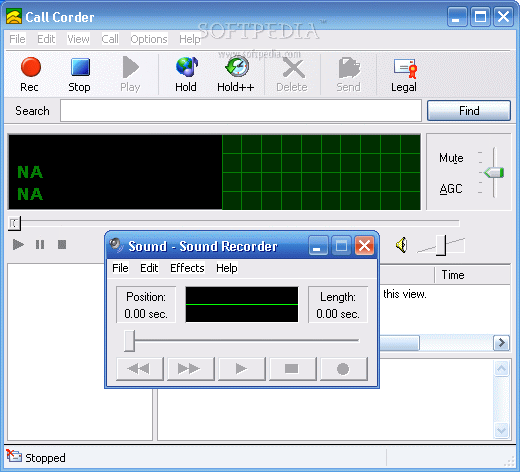Click the green microphone level slider handle
Viewport: 520px width, 472px height.
click(494, 173)
